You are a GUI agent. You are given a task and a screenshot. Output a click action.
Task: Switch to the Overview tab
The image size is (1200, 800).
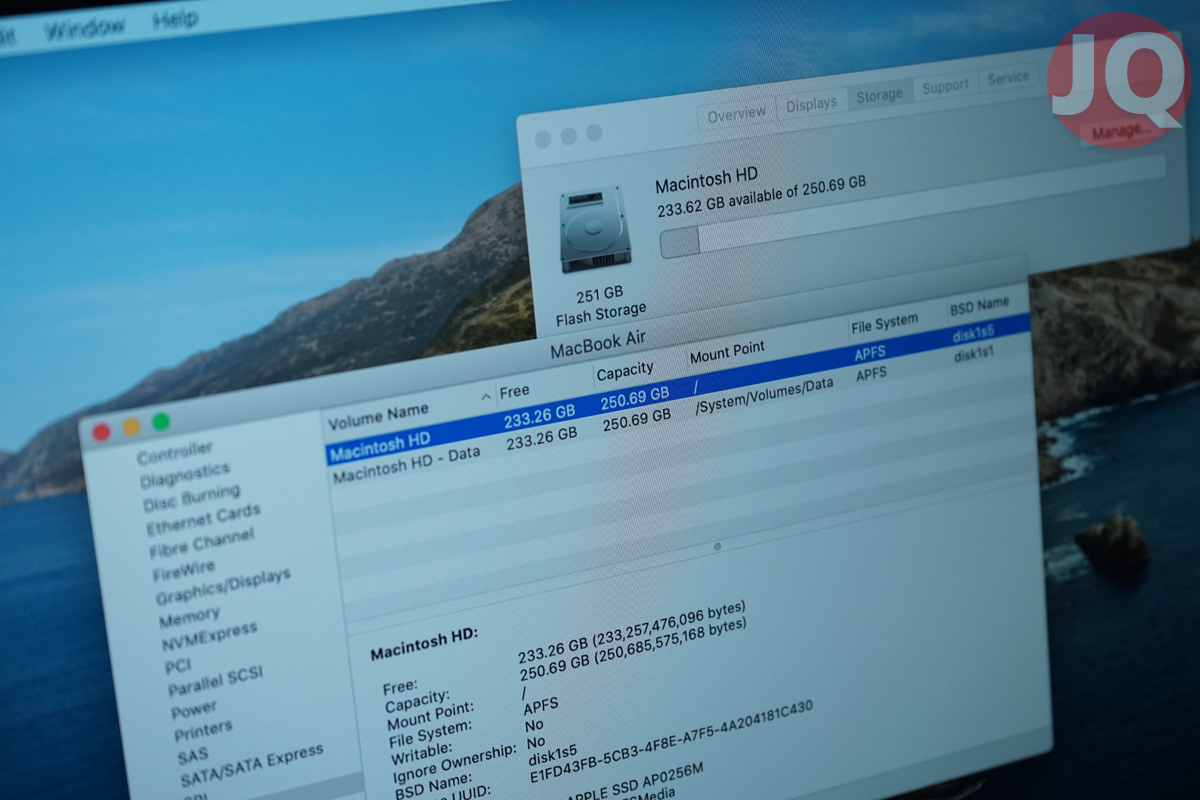coord(737,114)
